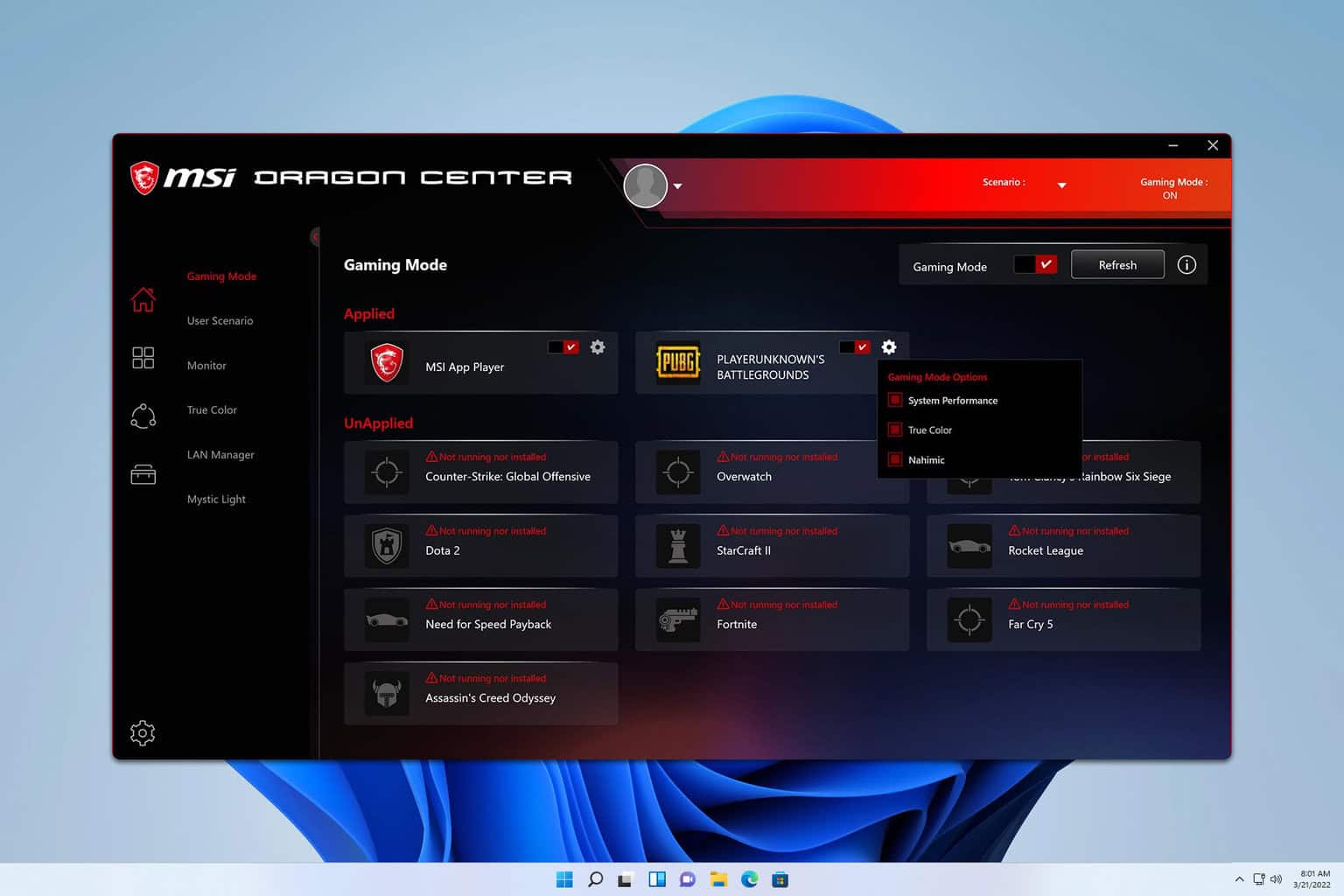Screen dimensions: 1344x896
Task: Expand the user profile dropdown arrow
Action: (677, 185)
